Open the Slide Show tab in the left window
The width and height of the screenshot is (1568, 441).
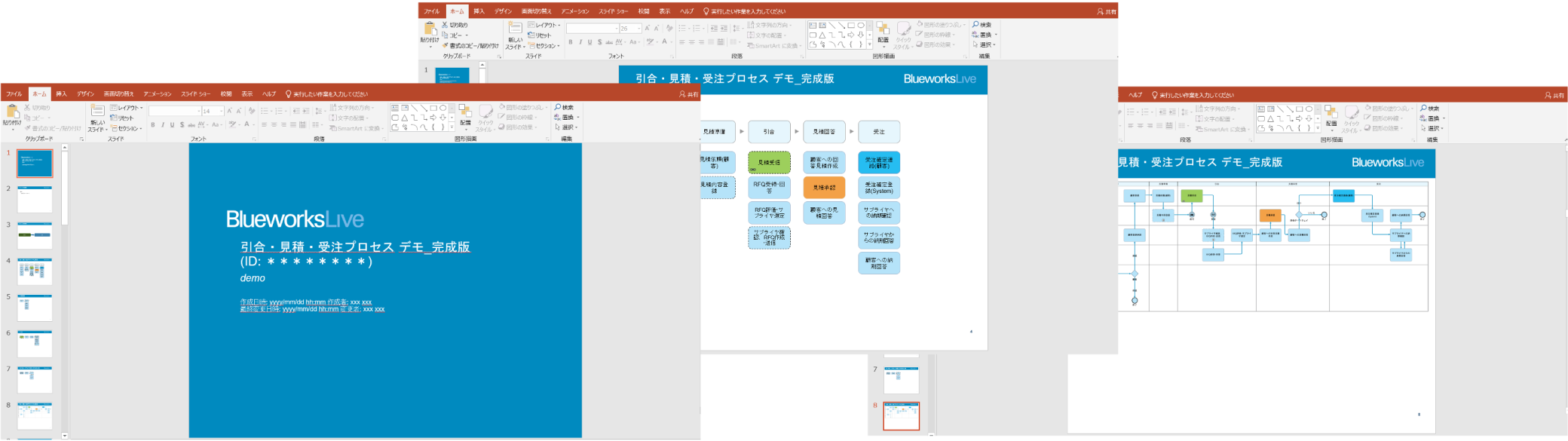pos(195,94)
